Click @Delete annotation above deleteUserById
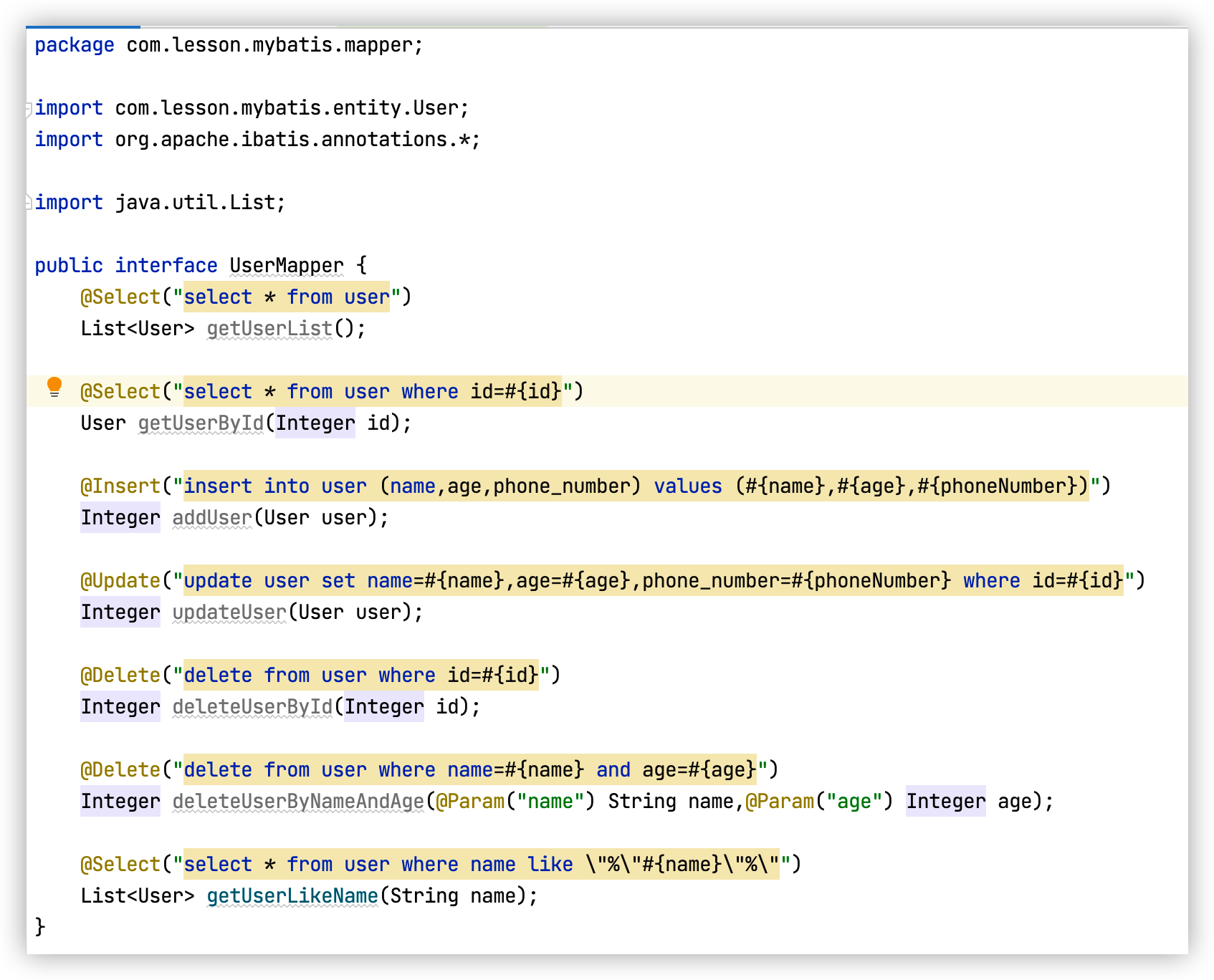This screenshot has height=980, width=1214. tap(120, 676)
